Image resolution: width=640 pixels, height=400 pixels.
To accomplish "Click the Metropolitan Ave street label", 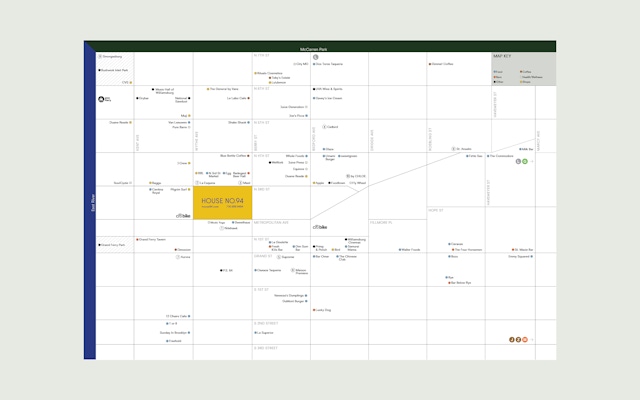I will coord(270,222).
